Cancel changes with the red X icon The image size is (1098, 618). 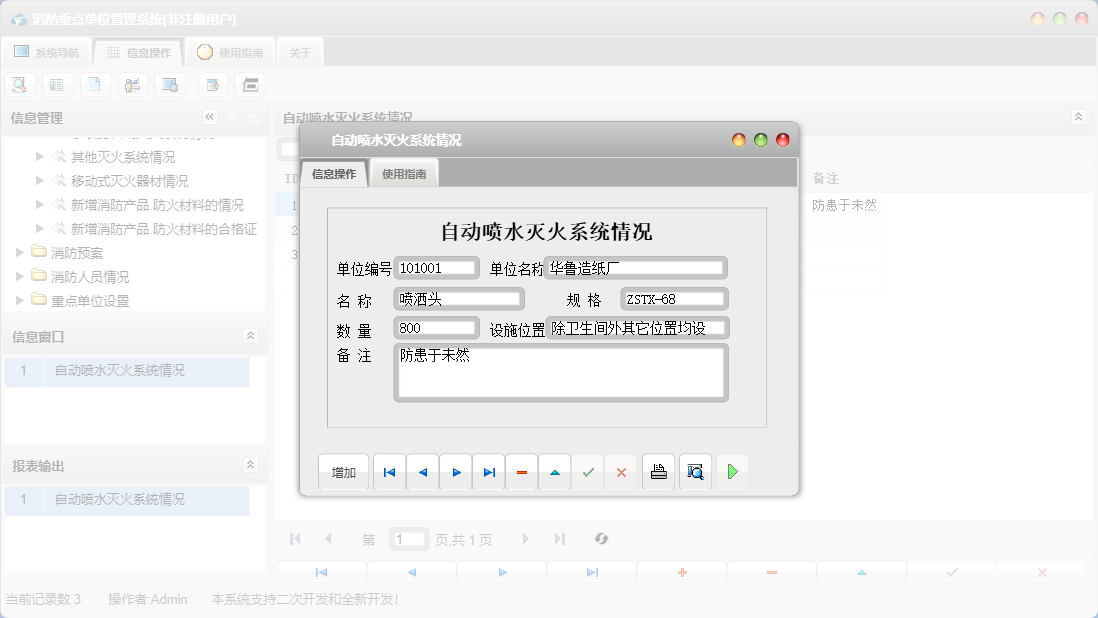tap(621, 471)
